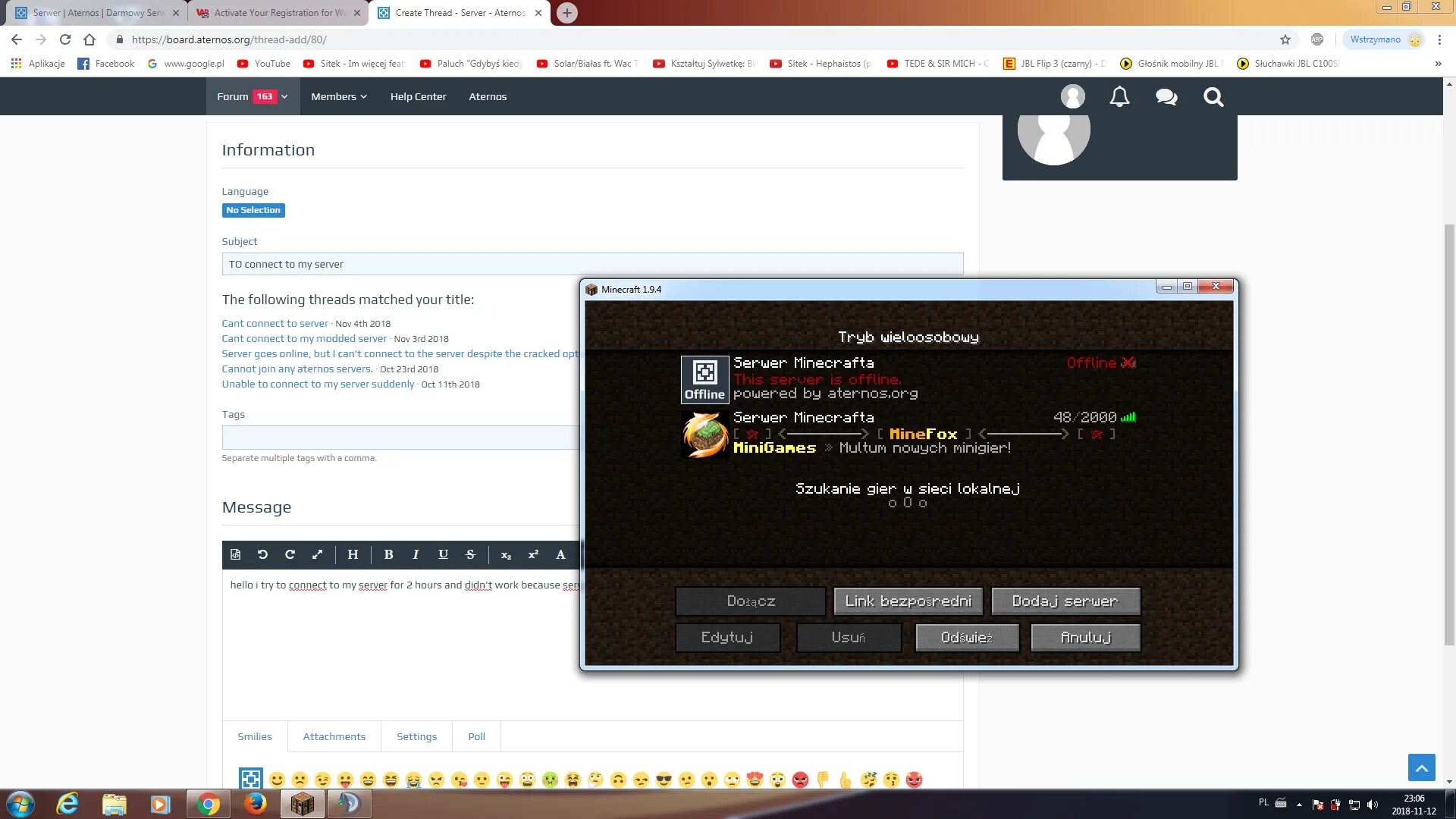Apply superscript formatting
The width and height of the screenshot is (1456, 819).
point(533,554)
